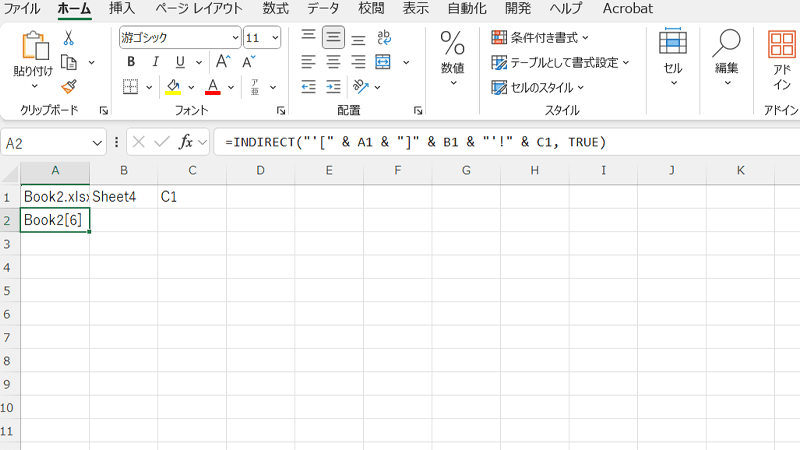The width and height of the screenshot is (800, 450).
Task: Apply the yellow fill color
Action: pos(173,87)
